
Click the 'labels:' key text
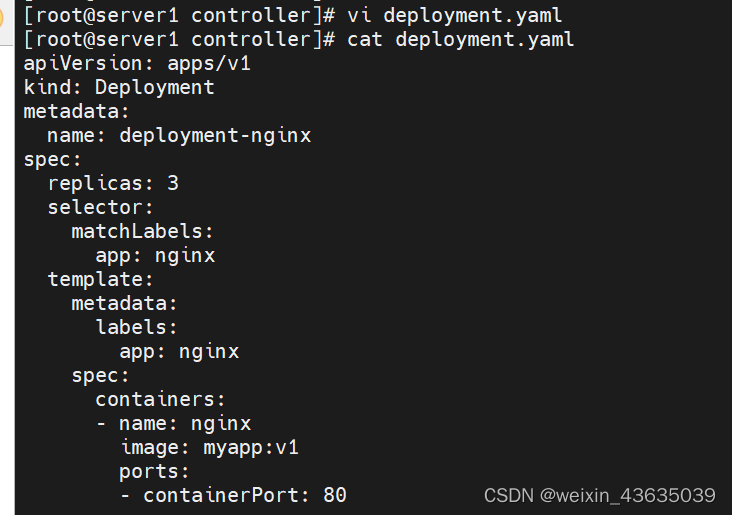[x=137, y=327]
